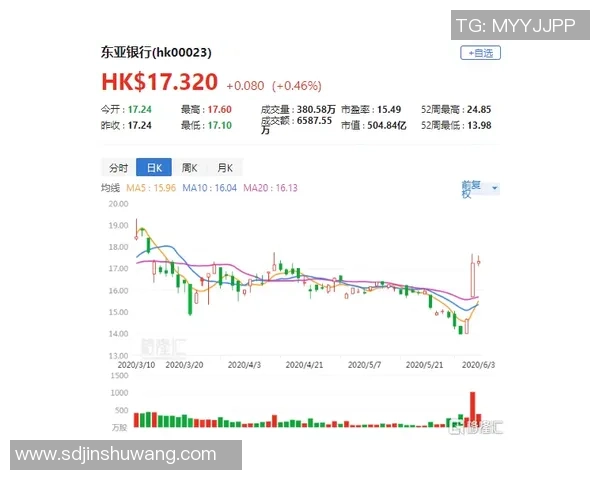Click the 市值 value 504.84亿
Viewport: 600px width, 480px height.
(x=386, y=125)
